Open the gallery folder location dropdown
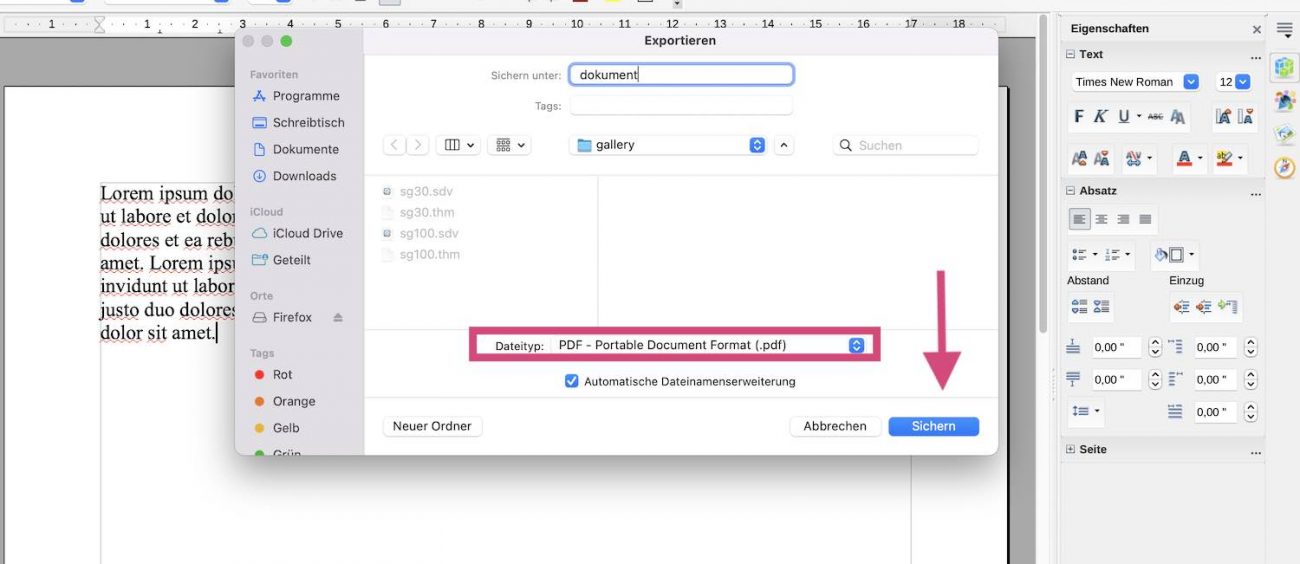Viewport: 1300px width, 564px height. coord(668,145)
